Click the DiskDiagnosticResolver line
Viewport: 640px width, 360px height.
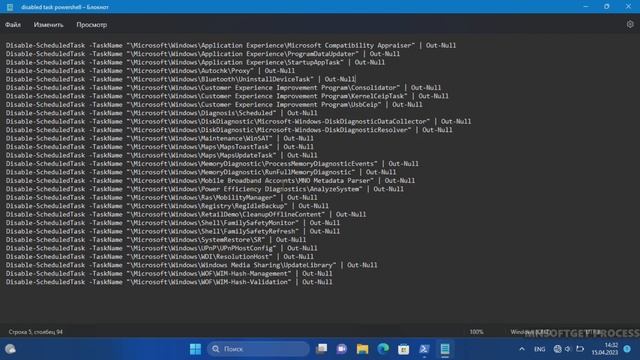229,130
